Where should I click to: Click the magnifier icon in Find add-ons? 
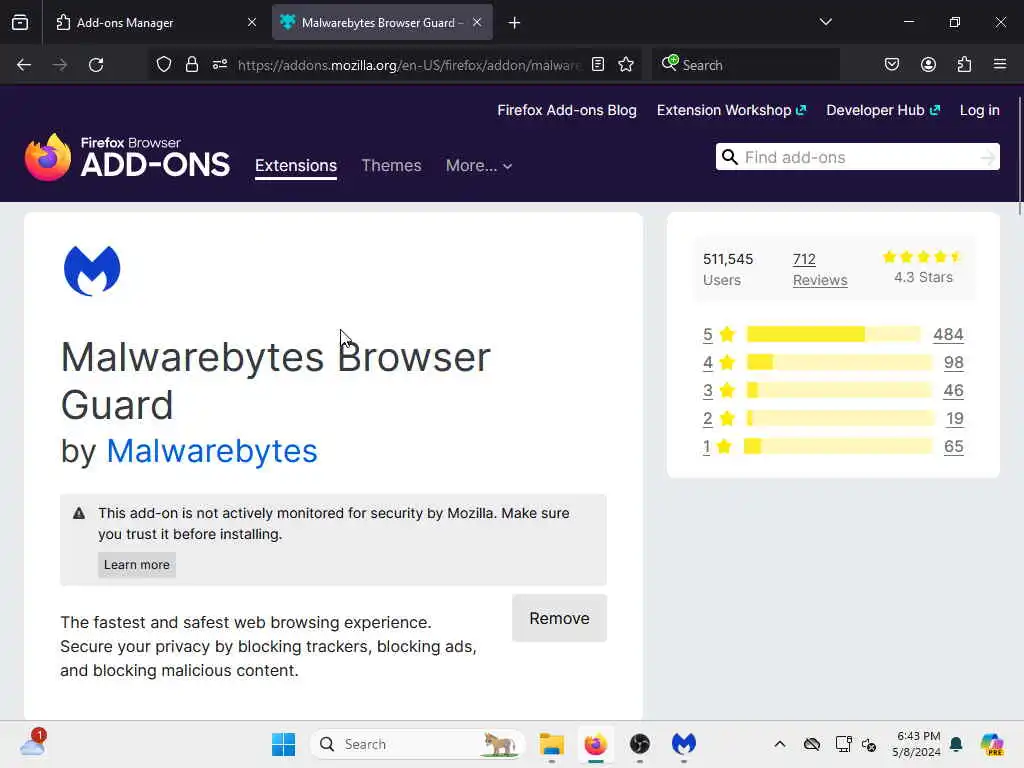[729, 157]
